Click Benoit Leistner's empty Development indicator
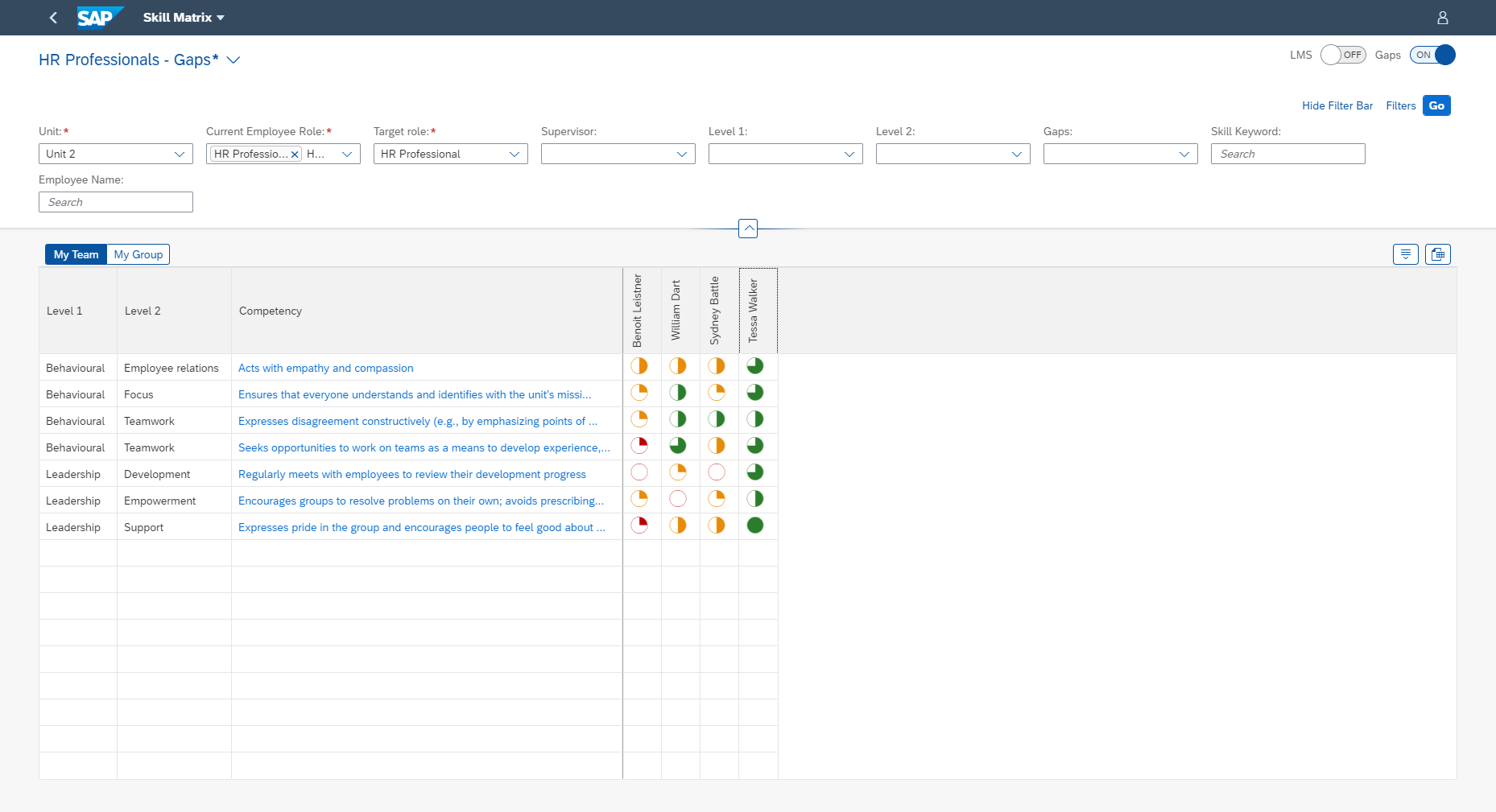The image size is (1496, 812). [x=639, y=472]
